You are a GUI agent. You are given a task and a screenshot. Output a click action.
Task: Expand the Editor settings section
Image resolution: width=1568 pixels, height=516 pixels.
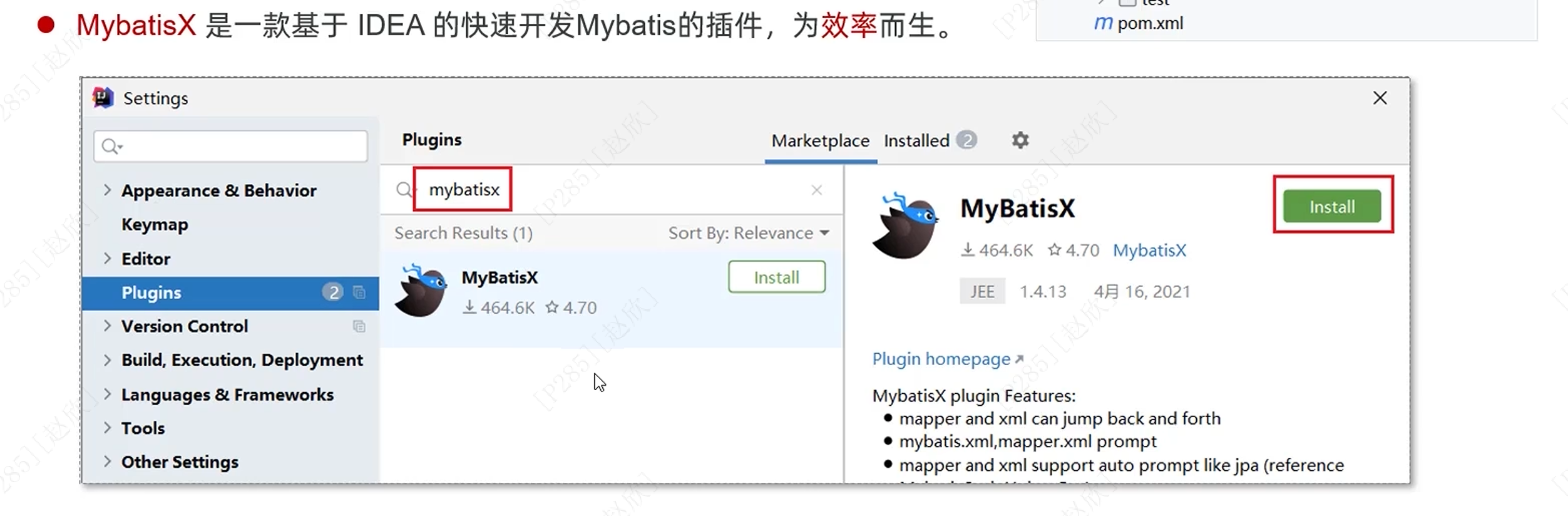107,258
